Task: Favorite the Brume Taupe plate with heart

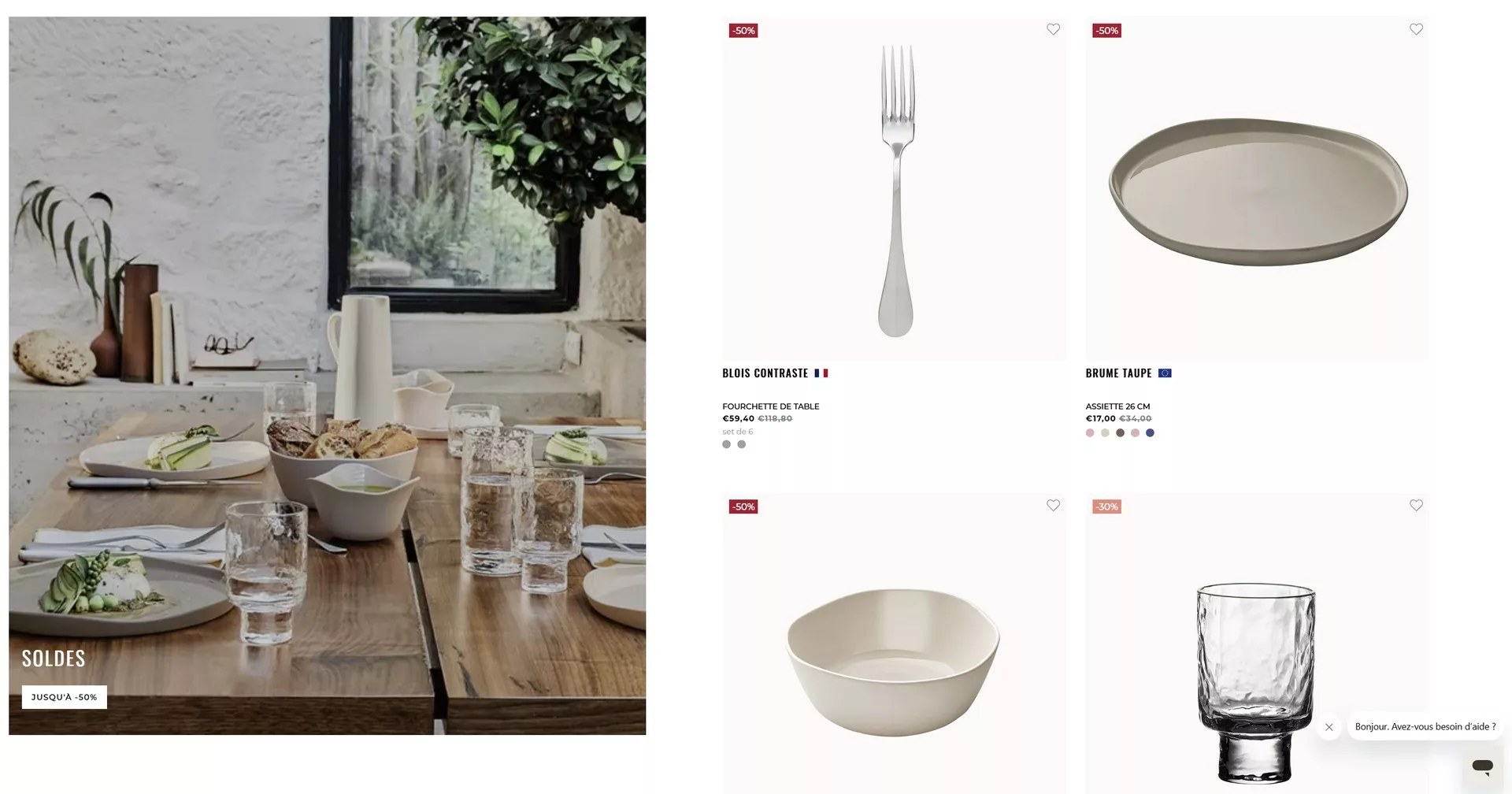Action: pos(1416,29)
